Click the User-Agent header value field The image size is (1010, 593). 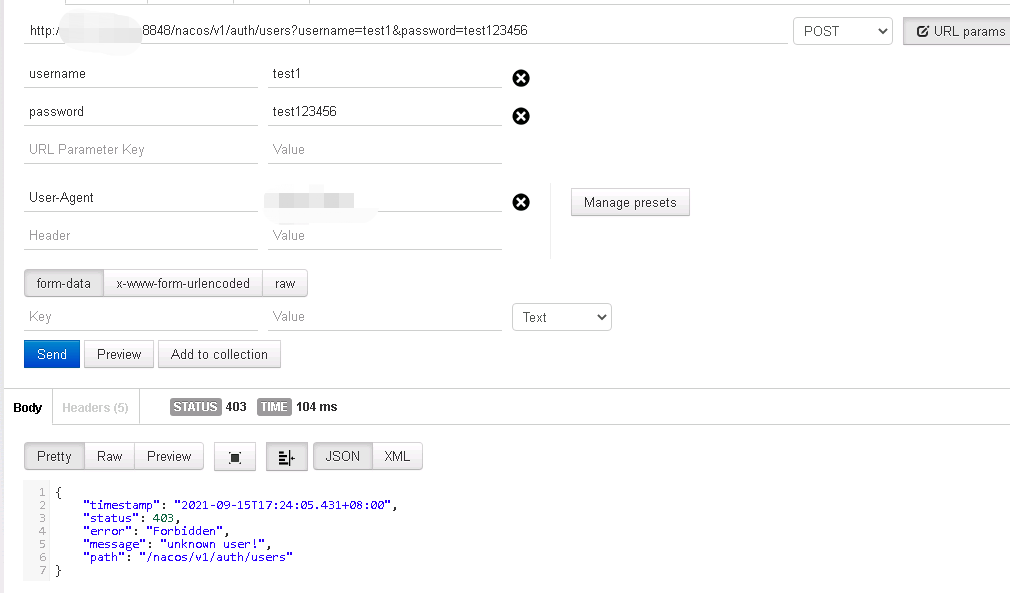(x=385, y=198)
